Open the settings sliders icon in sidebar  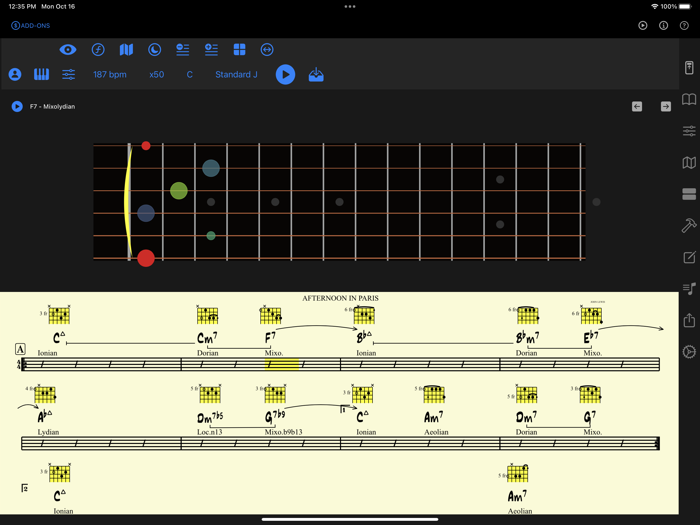(689, 131)
